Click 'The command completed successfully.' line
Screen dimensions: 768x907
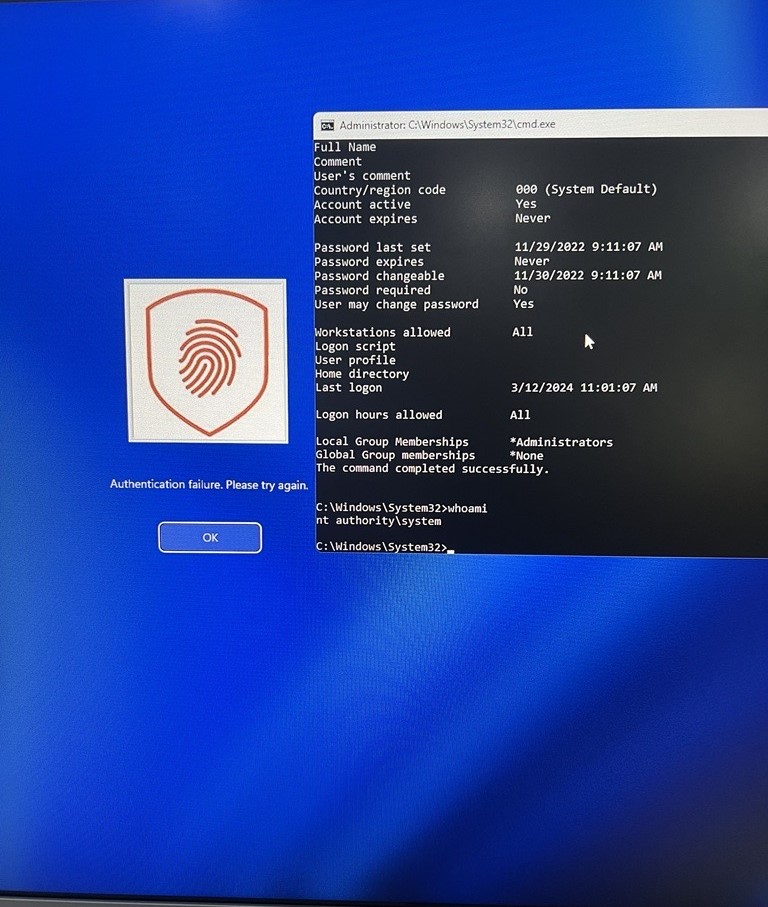[x=432, y=469]
